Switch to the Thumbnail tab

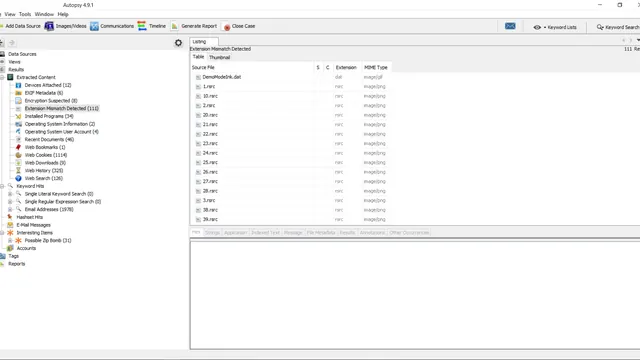pyautogui.click(x=220, y=58)
